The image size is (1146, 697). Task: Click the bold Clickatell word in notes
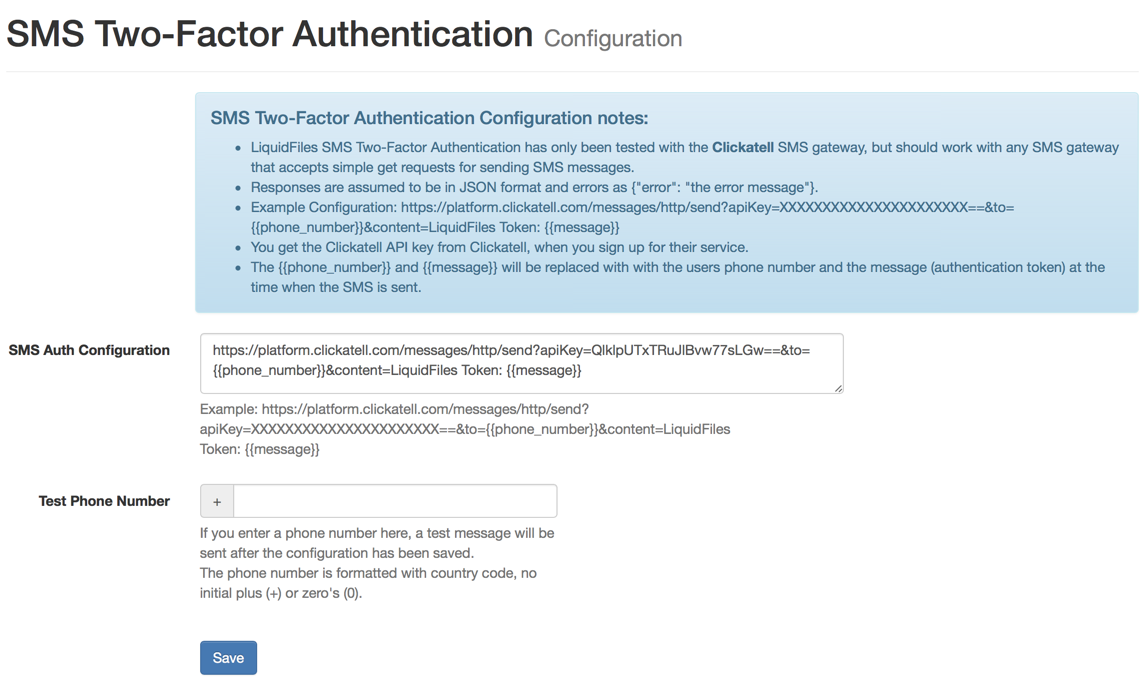click(x=742, y=147)
